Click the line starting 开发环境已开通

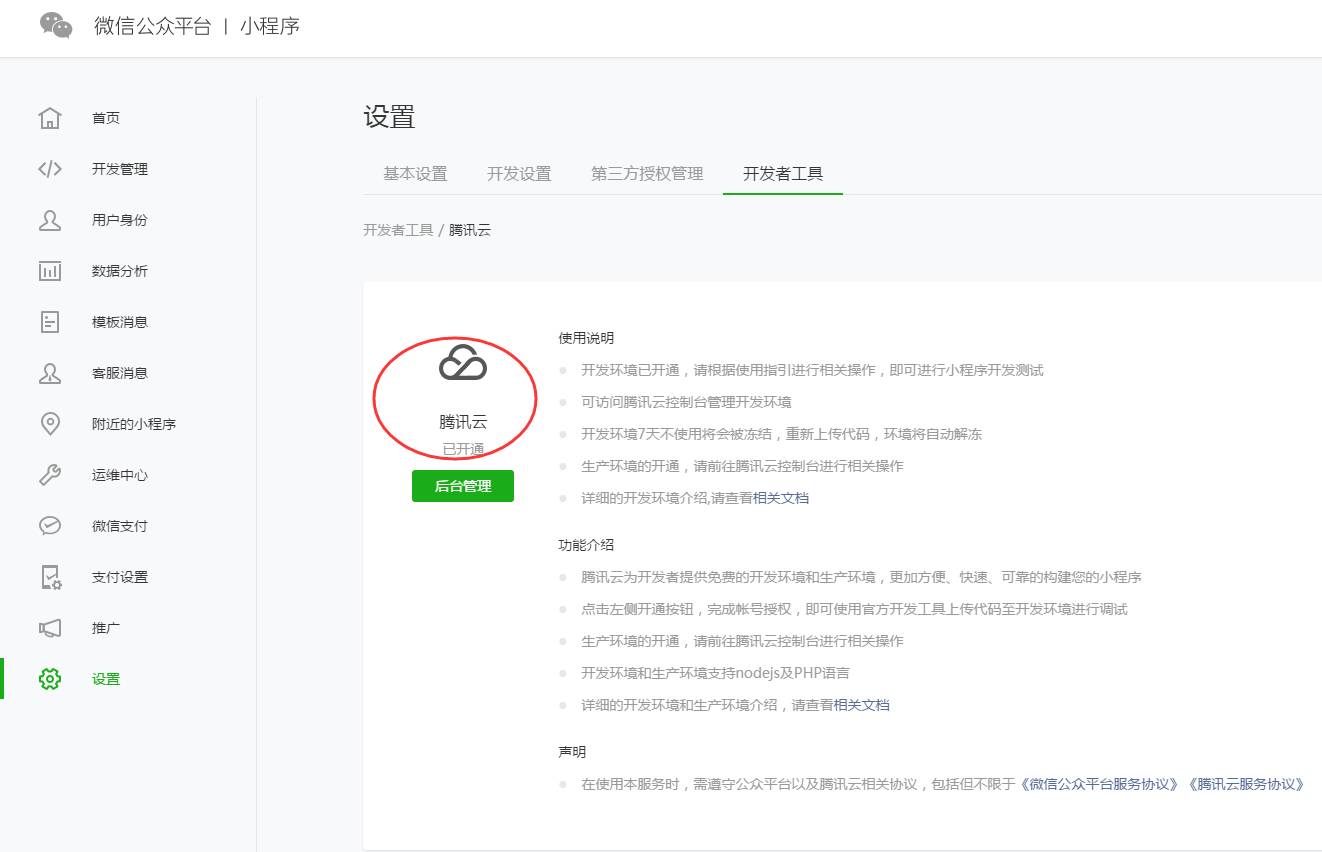click(812, 370)
